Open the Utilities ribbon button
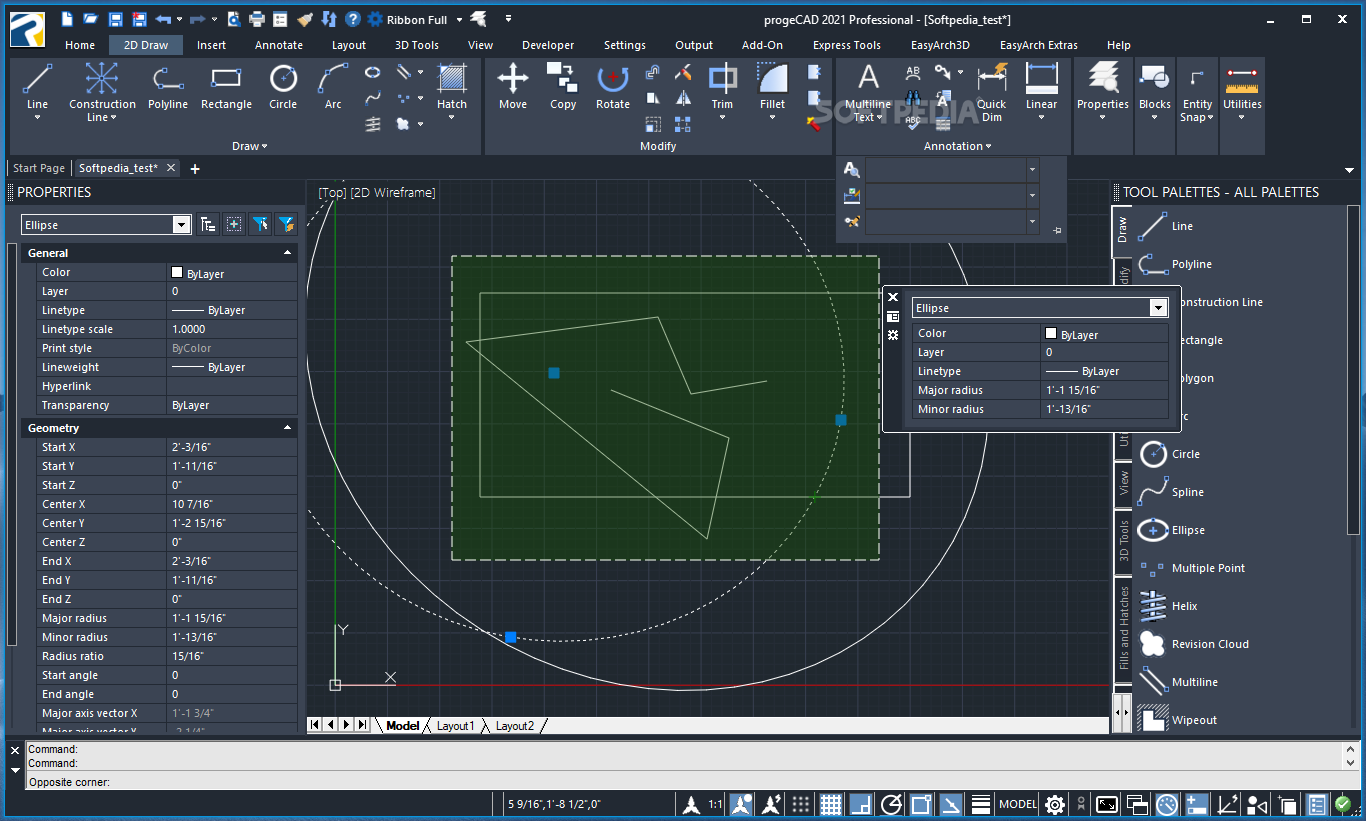 (1242, 90)
